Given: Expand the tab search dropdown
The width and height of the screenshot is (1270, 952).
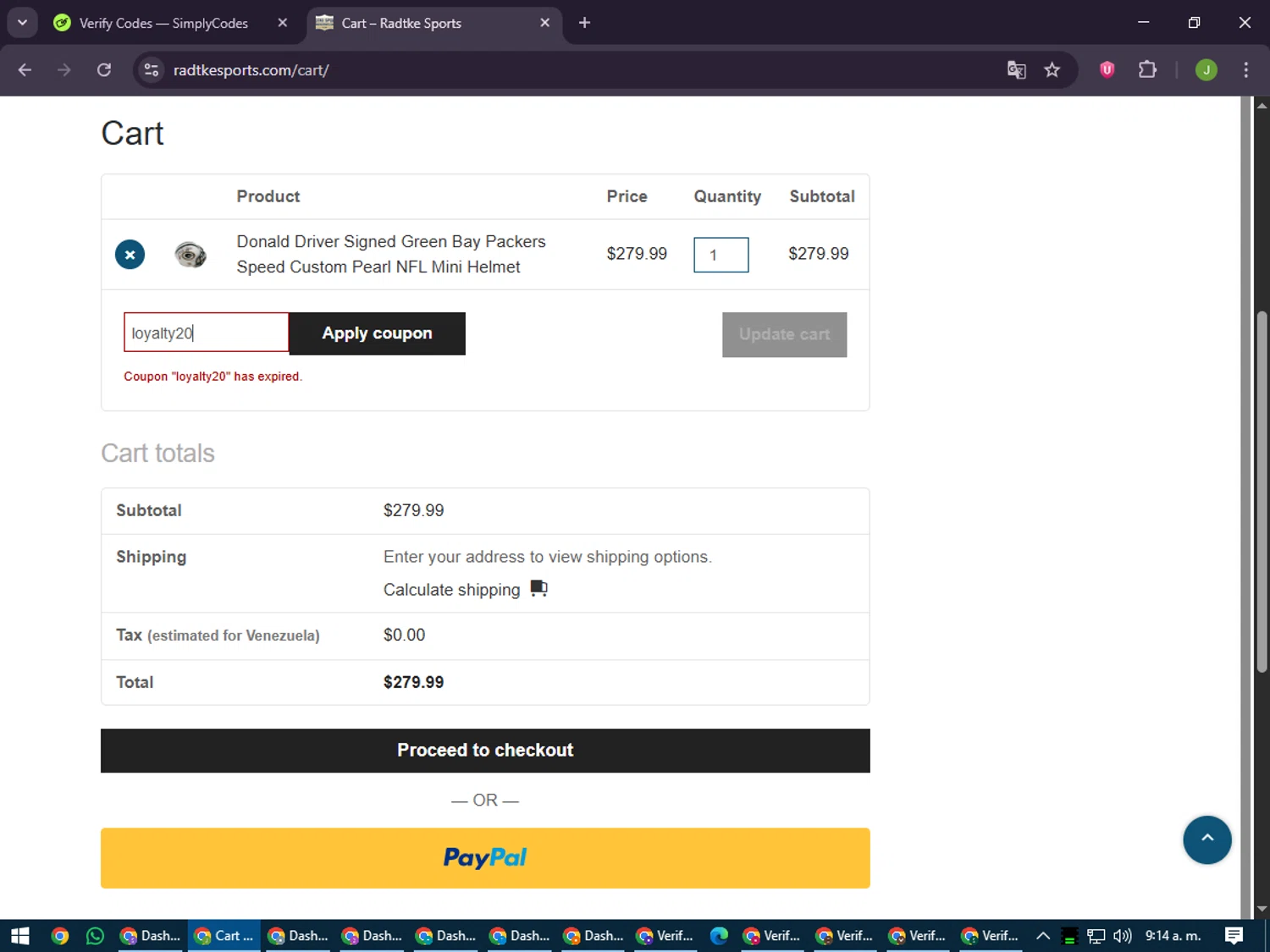Looking at the screenshot, I should (22, 23).
